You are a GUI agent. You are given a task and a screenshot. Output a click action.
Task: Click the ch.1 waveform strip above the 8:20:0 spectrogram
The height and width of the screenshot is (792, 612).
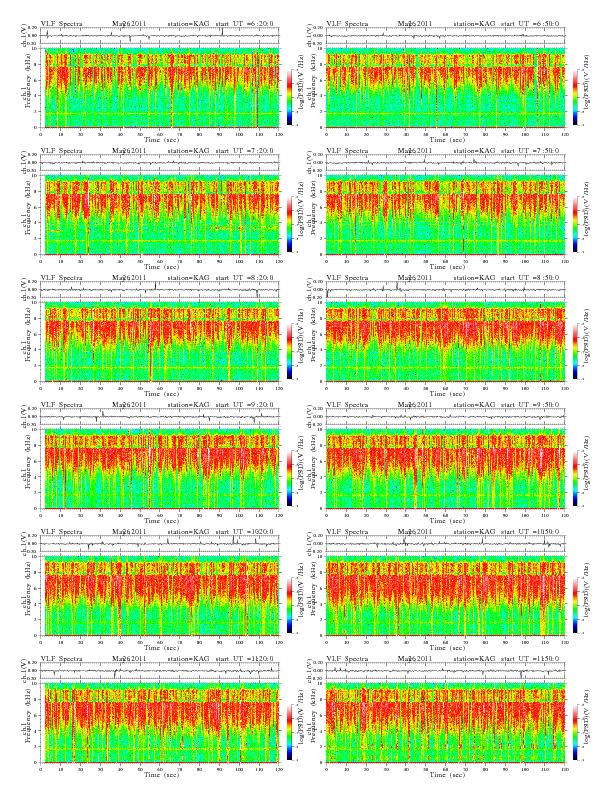click(x=160, y=290)
